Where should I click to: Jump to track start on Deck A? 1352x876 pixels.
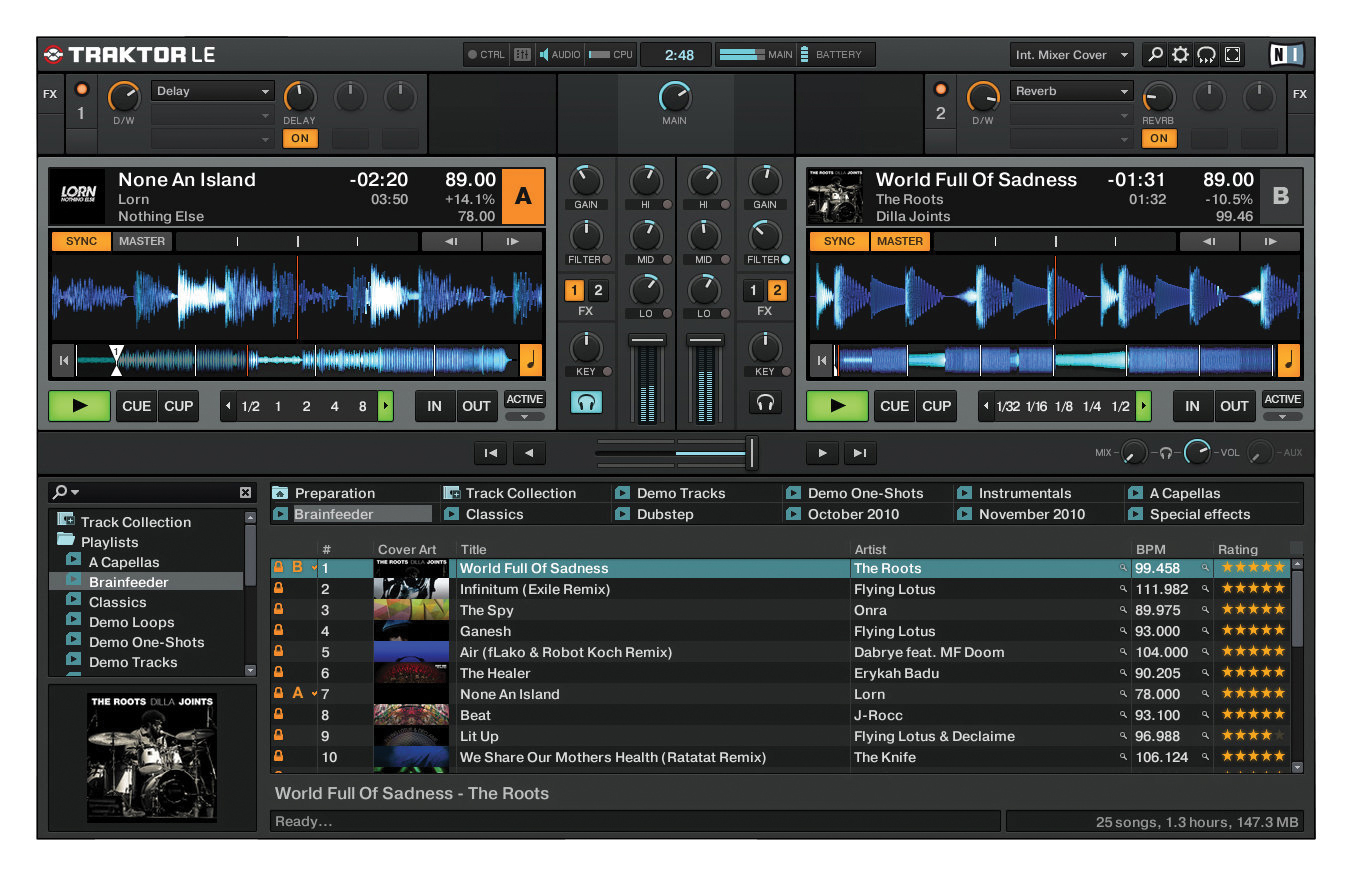[63, 360]
